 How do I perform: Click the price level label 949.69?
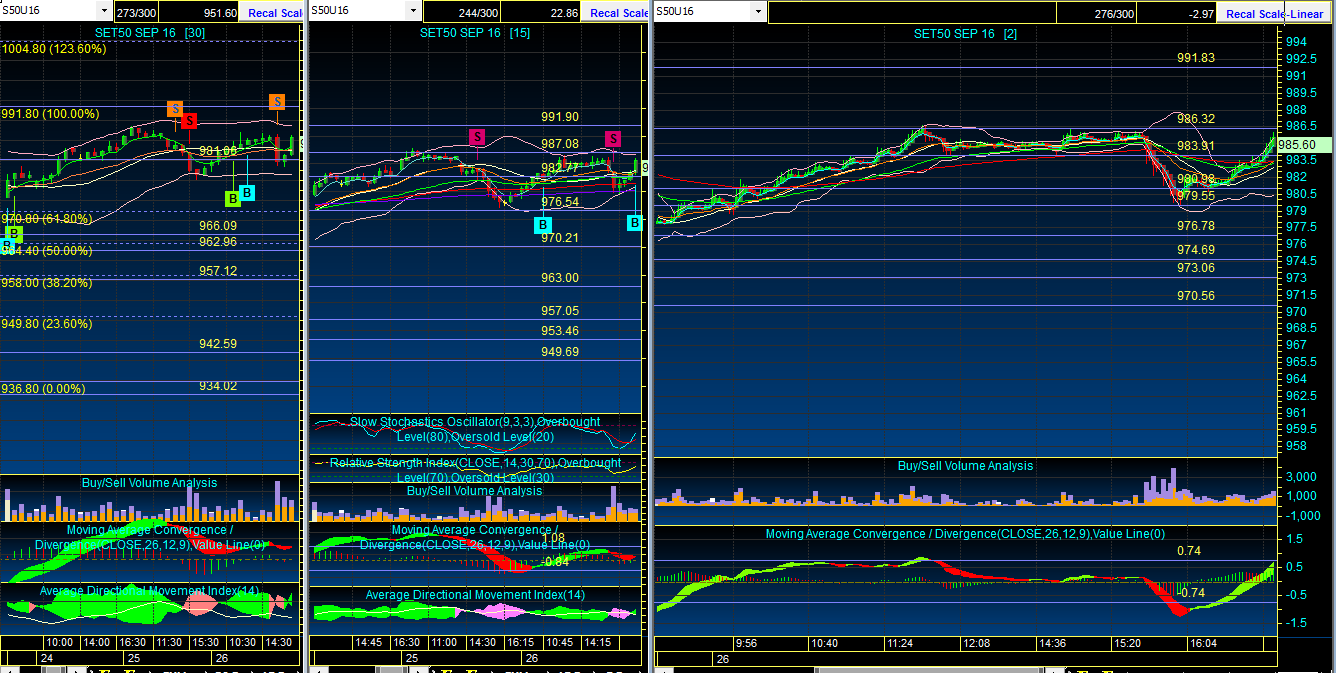coord(560,352)
